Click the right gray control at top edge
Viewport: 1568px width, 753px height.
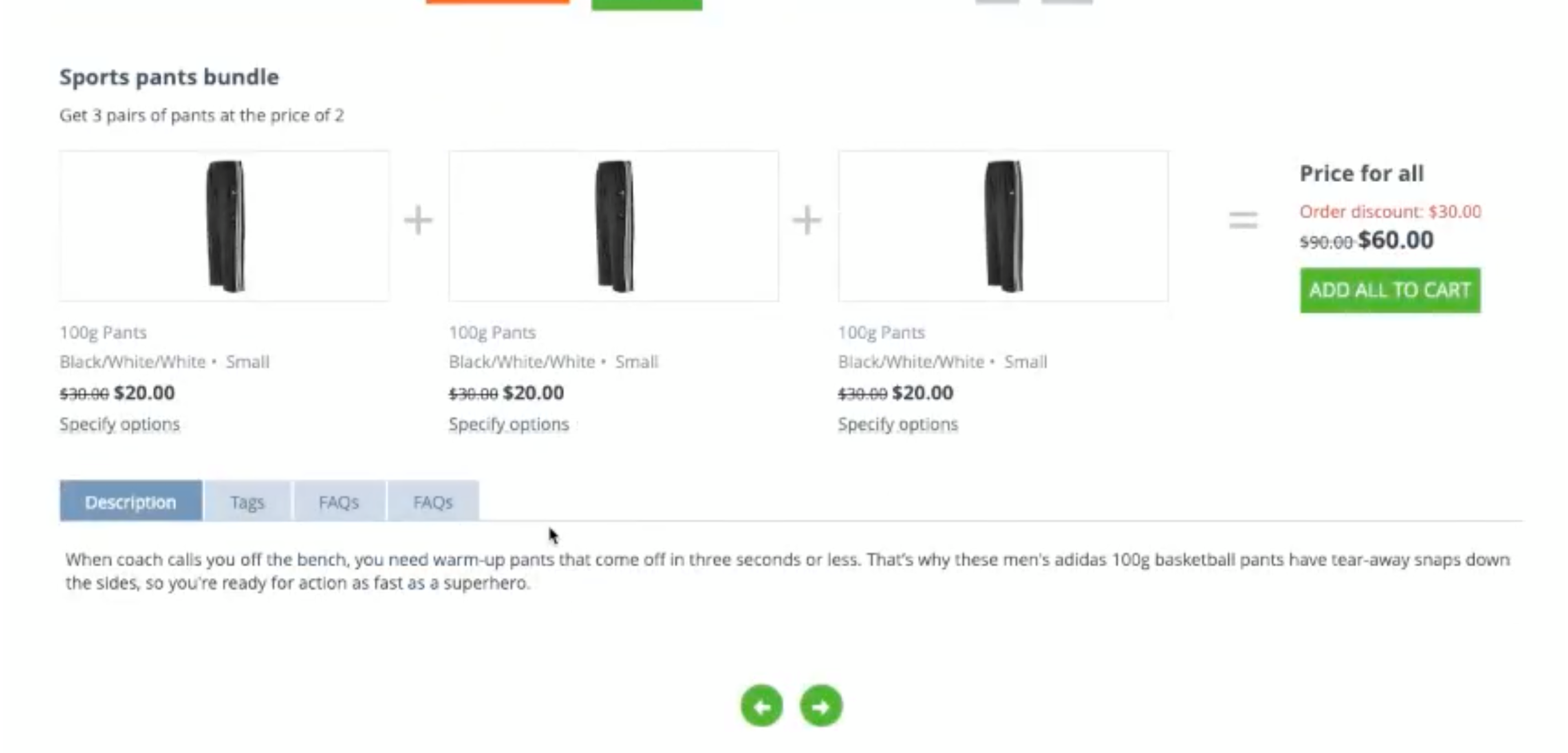pyautogui.click(x=1066, y=2)
